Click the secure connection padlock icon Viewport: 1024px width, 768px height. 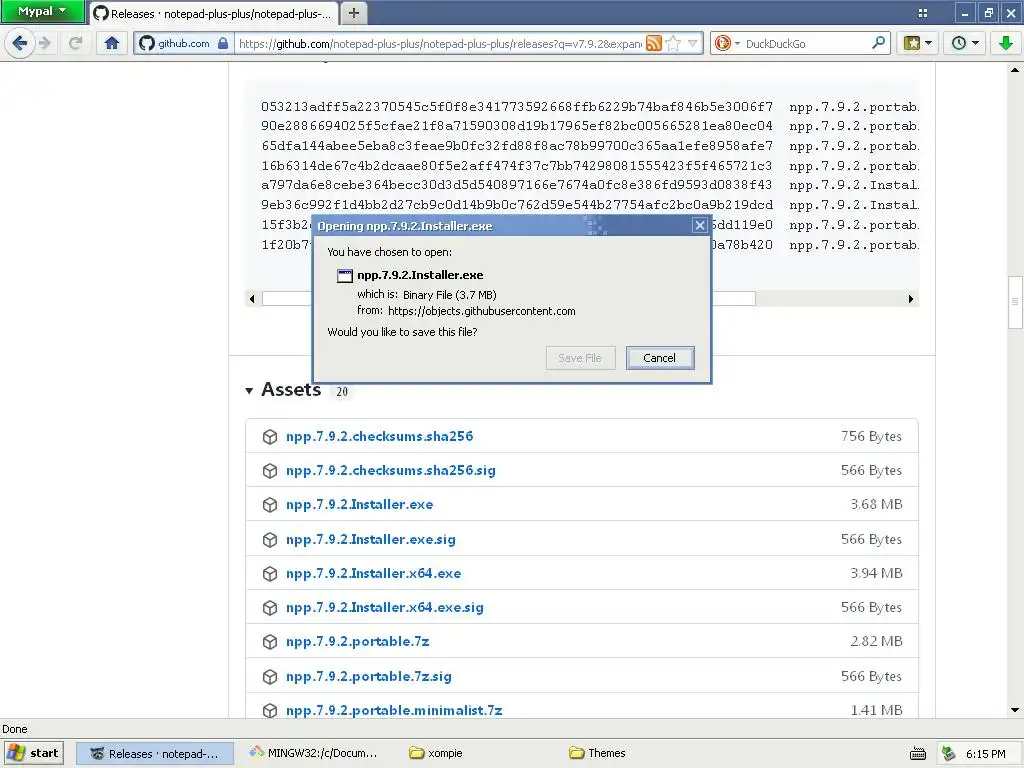point(223,44)
